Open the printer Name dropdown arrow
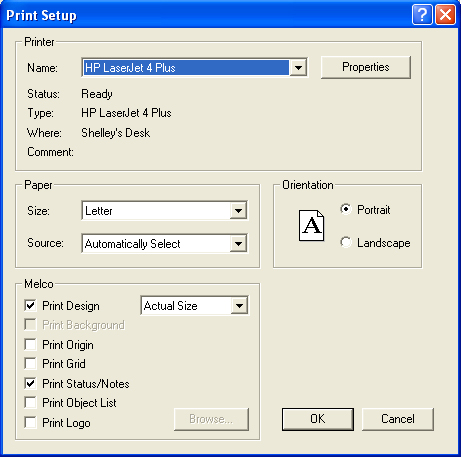Image resolution: width=461 pixels, height=458 pixels. (298, 68)
